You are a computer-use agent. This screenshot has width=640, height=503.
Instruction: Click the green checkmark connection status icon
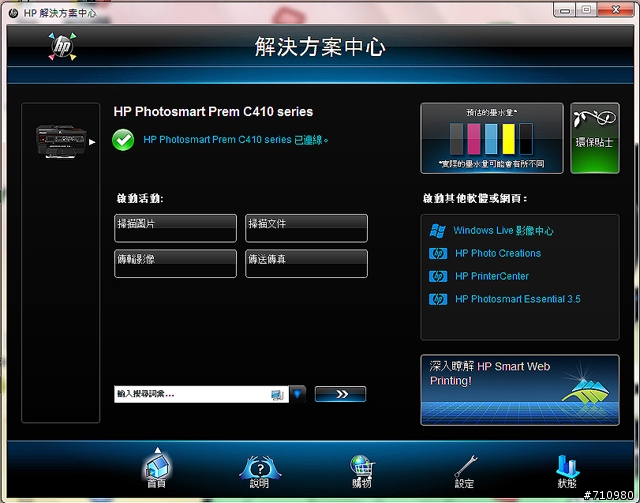pyautogui.click(x=123, y=140)
